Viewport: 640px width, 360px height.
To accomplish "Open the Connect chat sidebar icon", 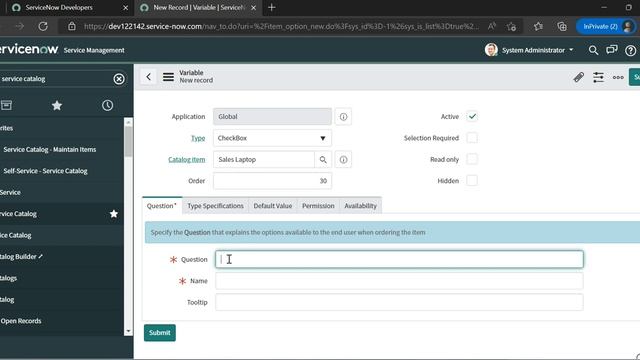I will pyautogui.click(x=611, y=50).
